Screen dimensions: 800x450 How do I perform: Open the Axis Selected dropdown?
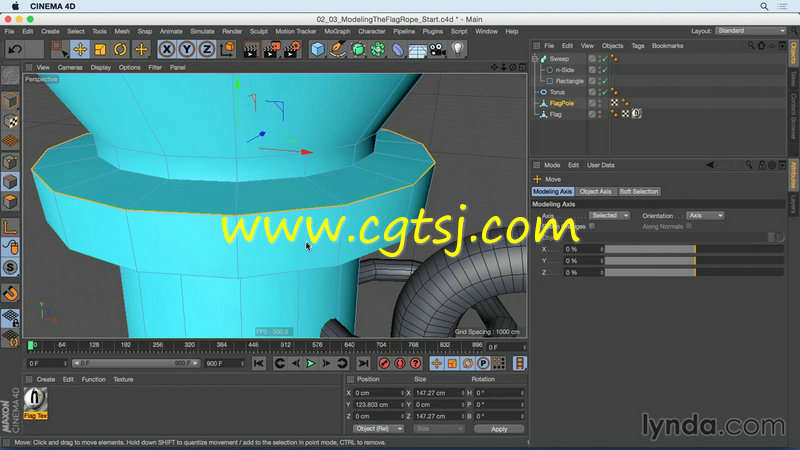tap(609, 216)
